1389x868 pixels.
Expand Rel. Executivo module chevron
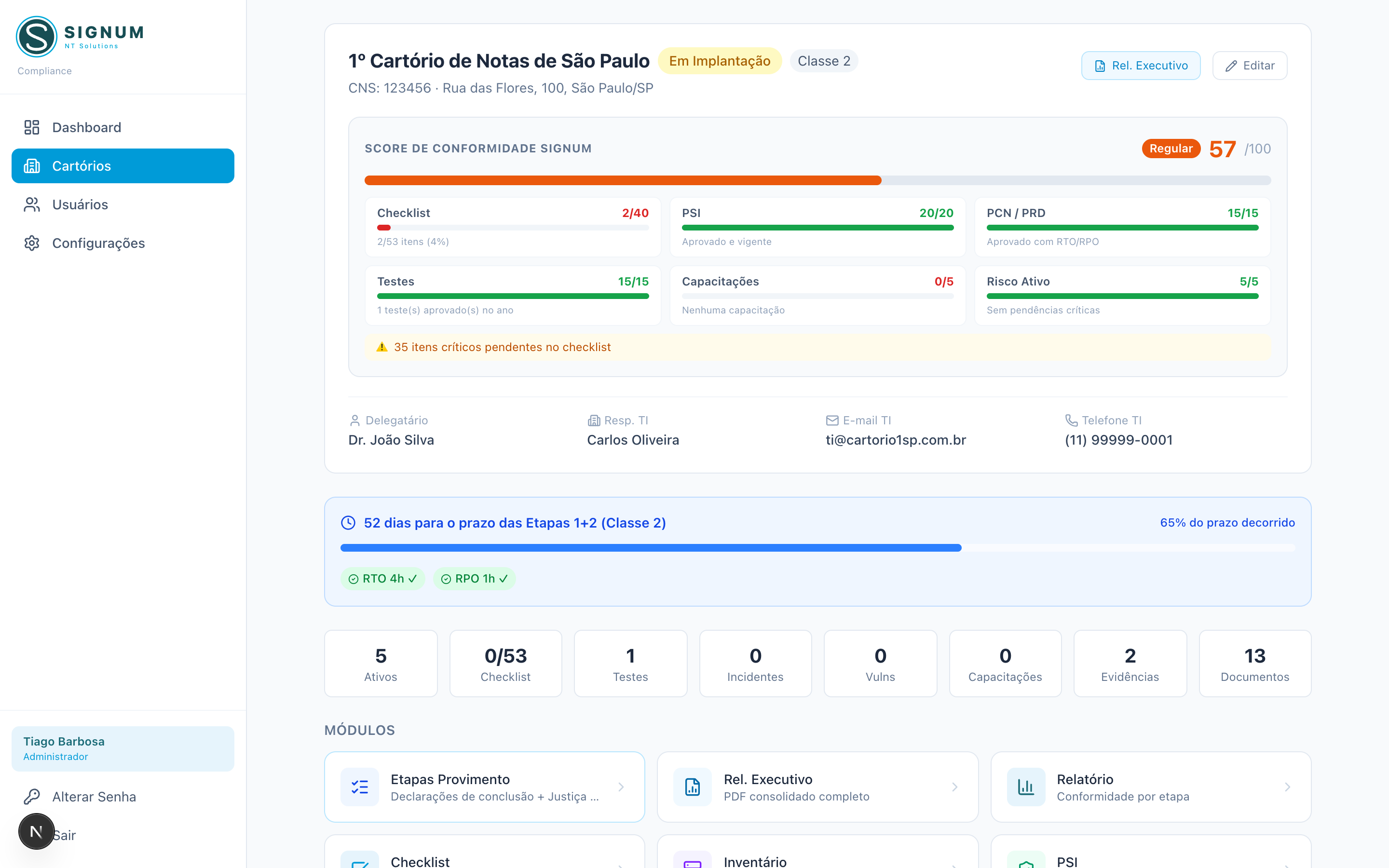954,787
